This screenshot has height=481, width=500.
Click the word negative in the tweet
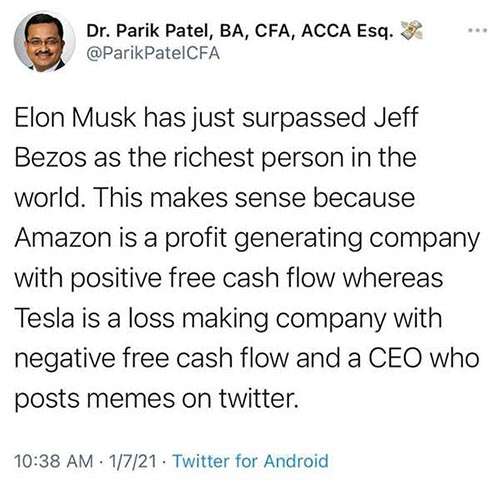click(x=65, y=359)
